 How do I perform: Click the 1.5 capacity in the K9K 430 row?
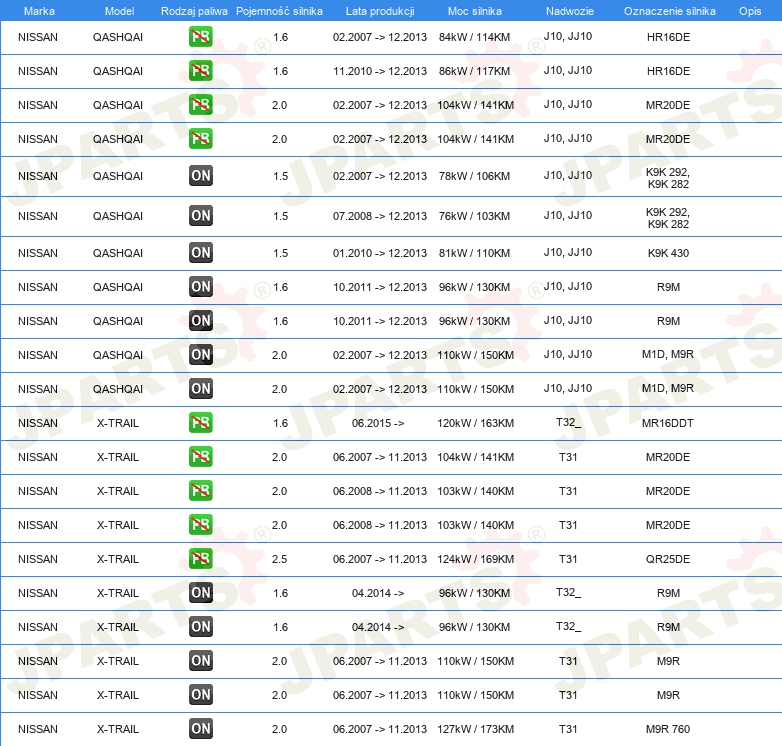click(x=280, y=253)
